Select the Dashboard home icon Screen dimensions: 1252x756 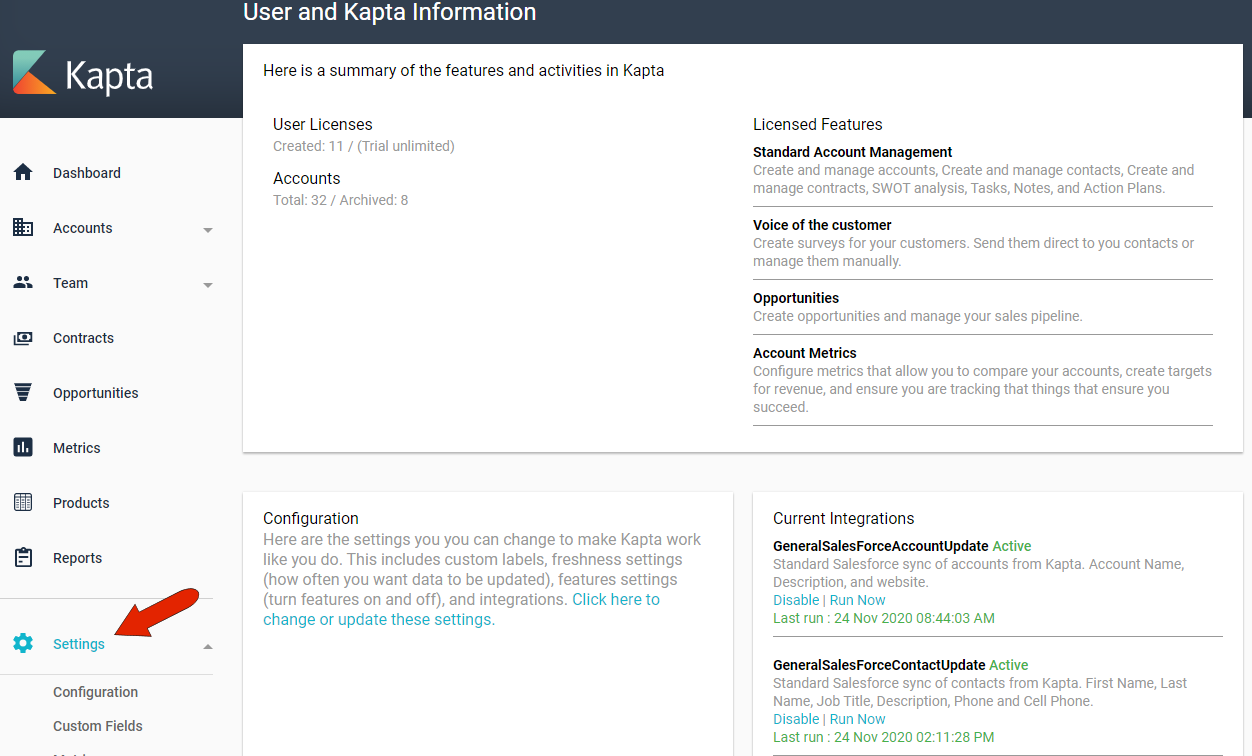coord(23,172)
